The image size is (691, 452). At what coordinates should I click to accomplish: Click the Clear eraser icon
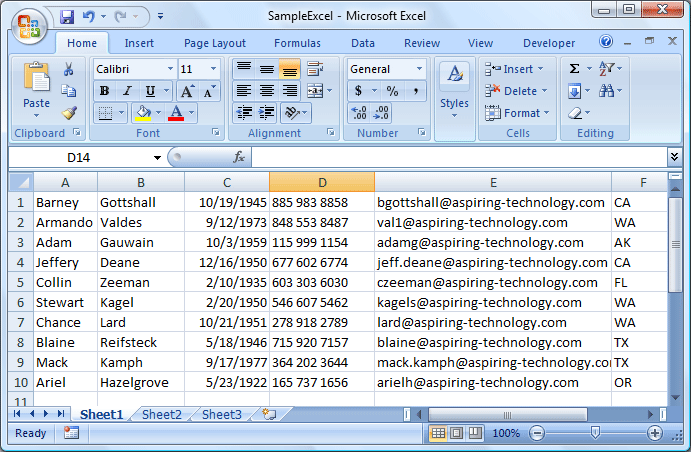575,113
